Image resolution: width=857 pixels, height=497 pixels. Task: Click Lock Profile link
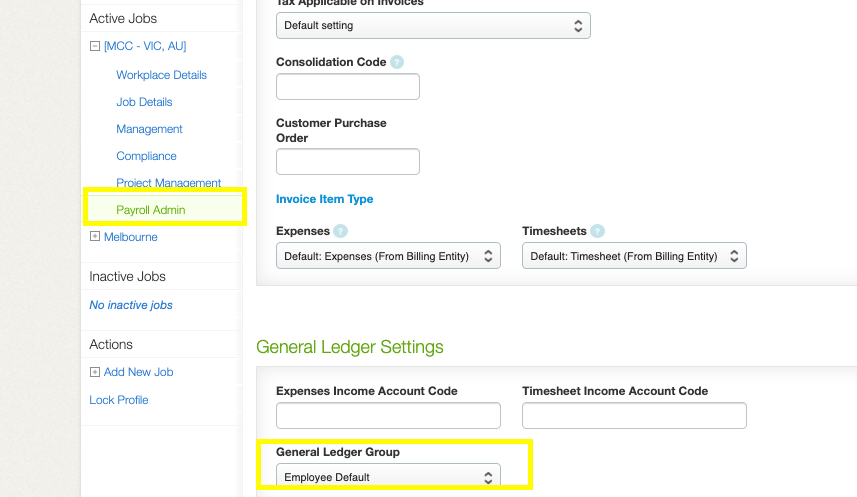pyautogui.click(x=118, y=400)
